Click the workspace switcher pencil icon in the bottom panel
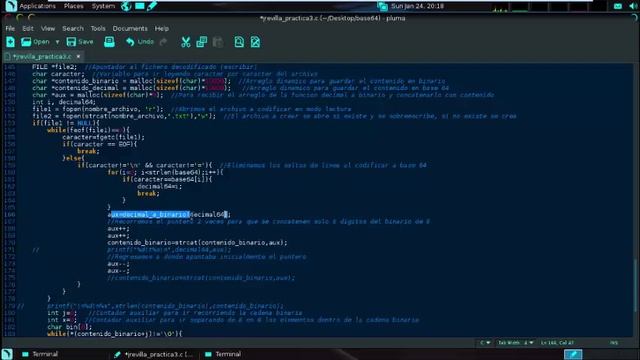 point(573,354)
